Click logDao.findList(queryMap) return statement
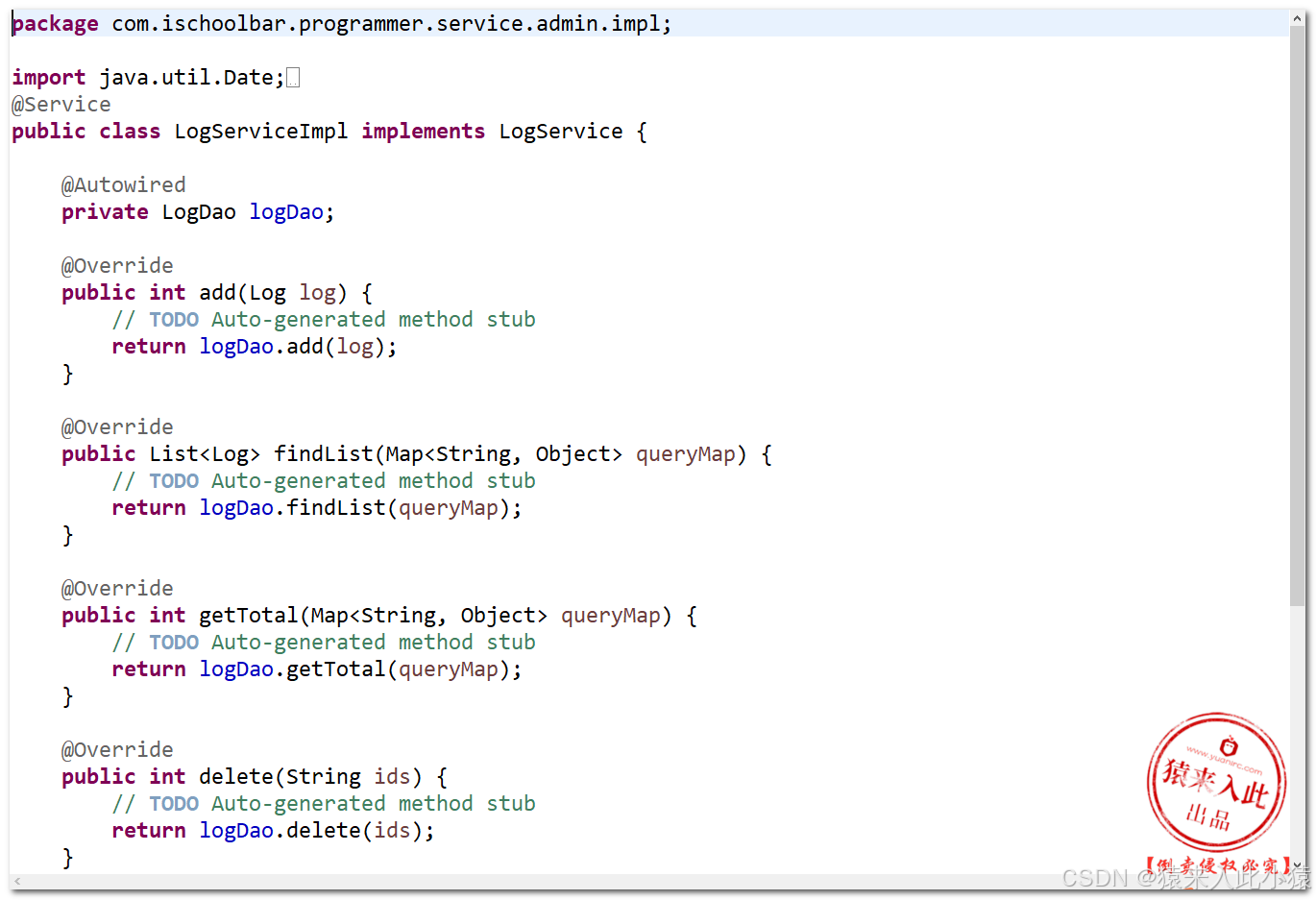The image size is (1316, 900). coord(317,508)
